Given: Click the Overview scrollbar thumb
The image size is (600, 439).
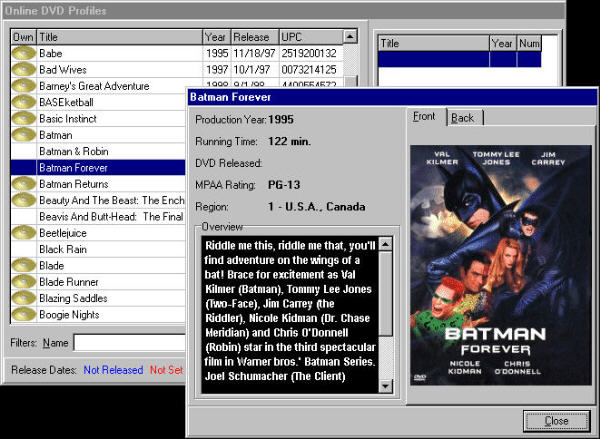Looking at the screenshot, I should [386, 294].
